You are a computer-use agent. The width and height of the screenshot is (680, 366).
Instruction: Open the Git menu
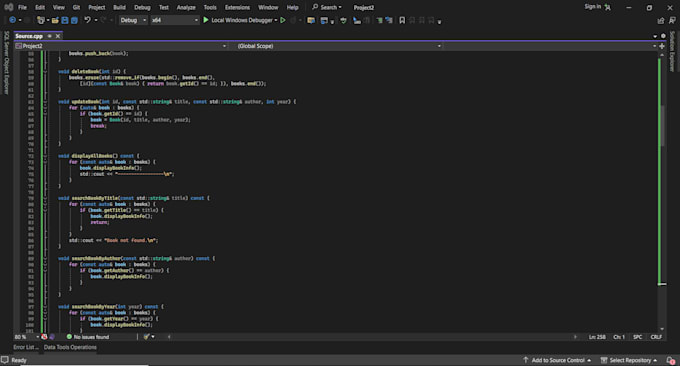click(76, 7)
